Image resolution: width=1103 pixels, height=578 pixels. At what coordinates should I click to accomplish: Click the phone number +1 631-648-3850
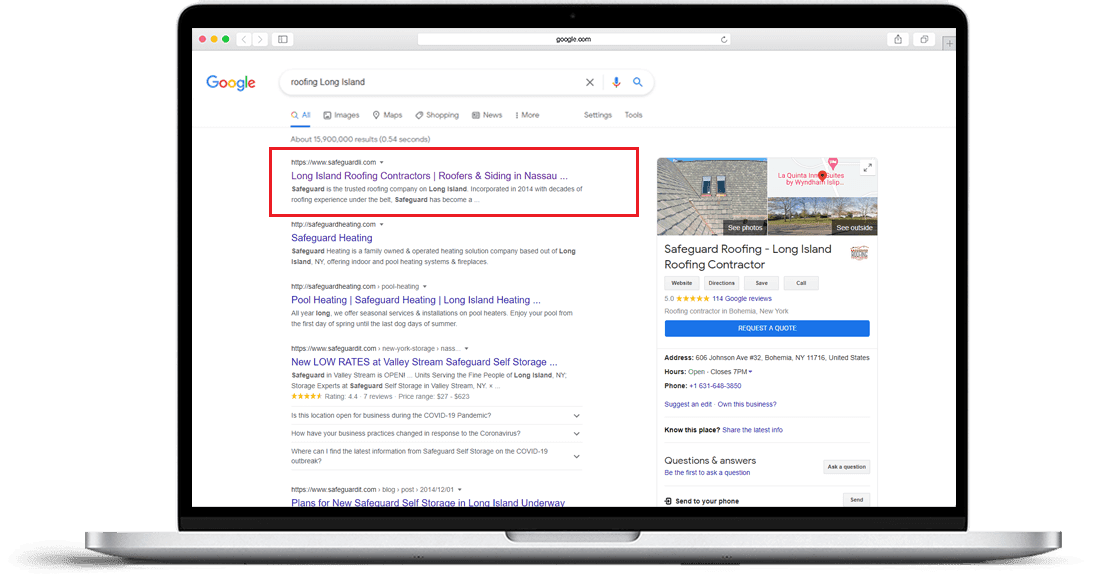pyautogui.click(x=715, y=386)
